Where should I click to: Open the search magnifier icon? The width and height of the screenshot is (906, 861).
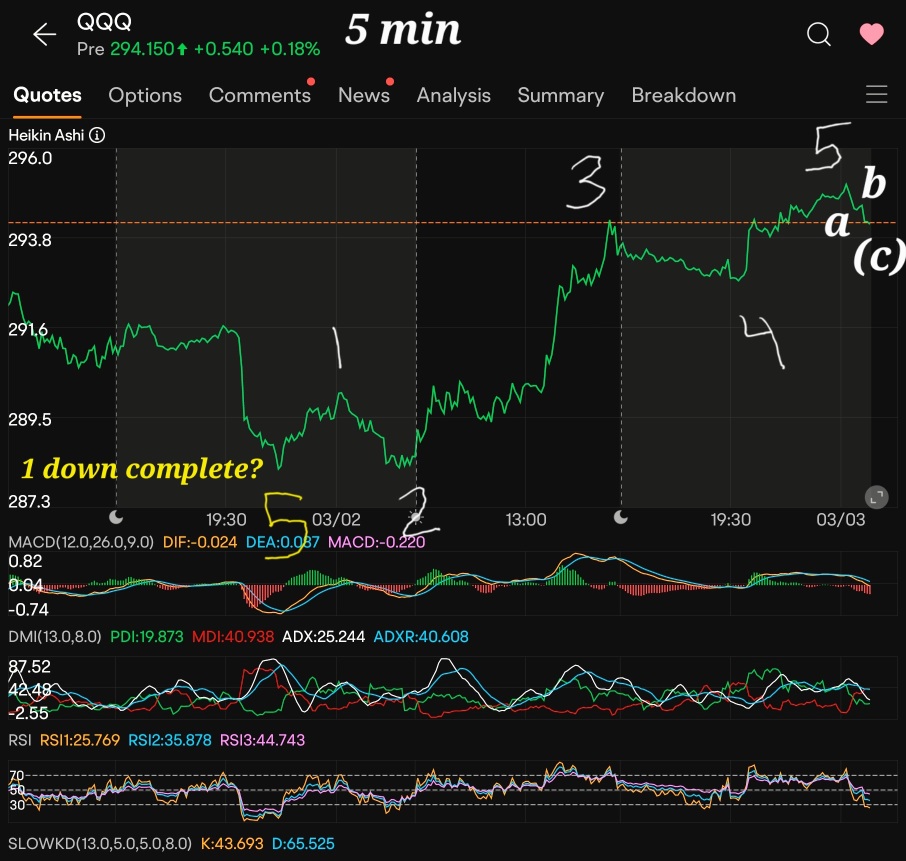coord(819,34)
